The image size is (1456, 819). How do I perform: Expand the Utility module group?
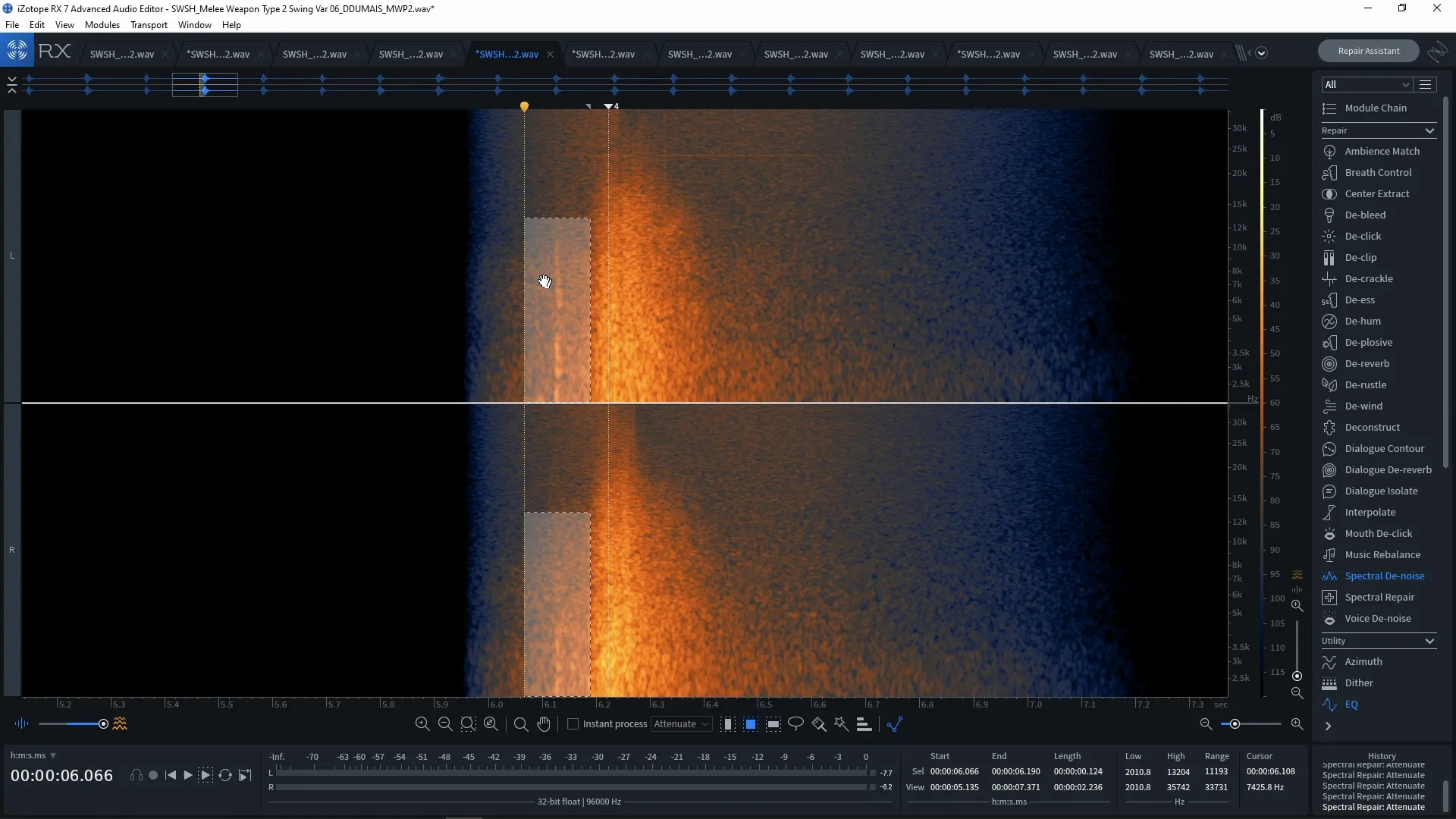click(1429, 641)
